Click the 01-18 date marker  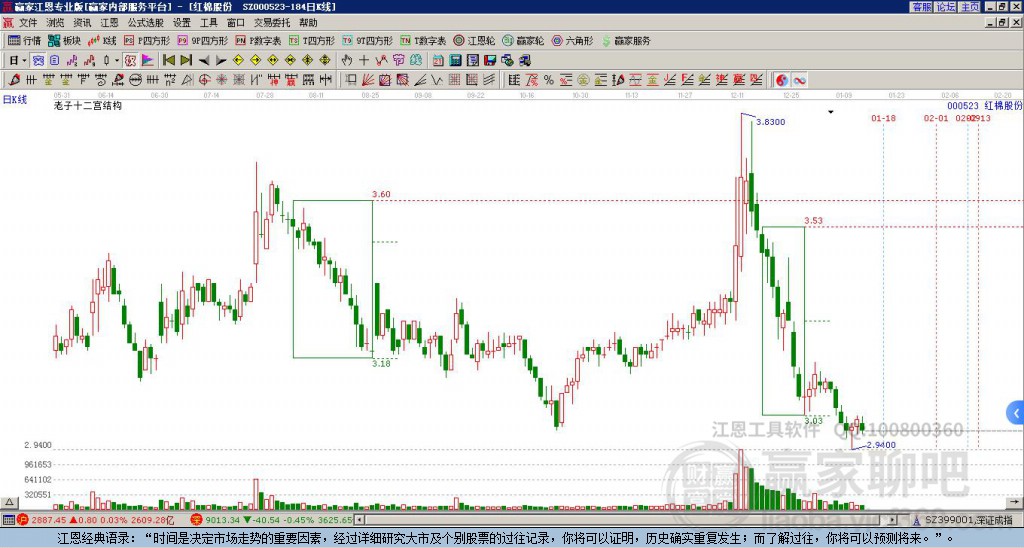883,118
